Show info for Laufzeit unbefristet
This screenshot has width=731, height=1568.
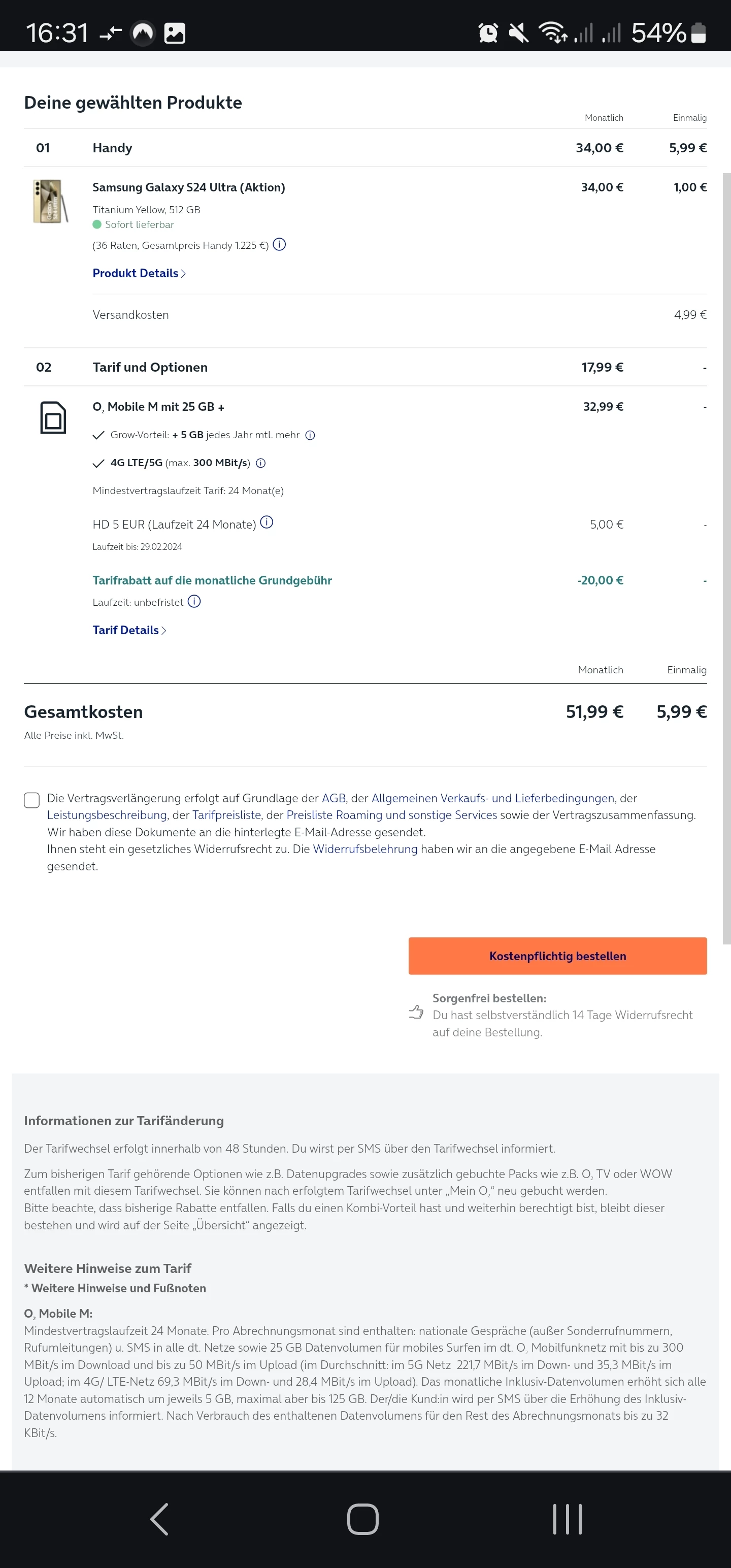pyautogui.click(x=194, y=602)
